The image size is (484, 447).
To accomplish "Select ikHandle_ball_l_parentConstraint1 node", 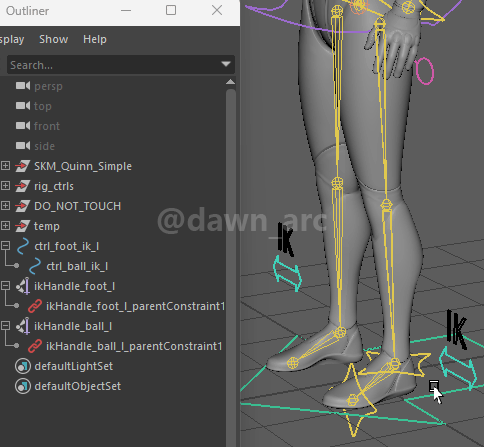I will [134, 346].
